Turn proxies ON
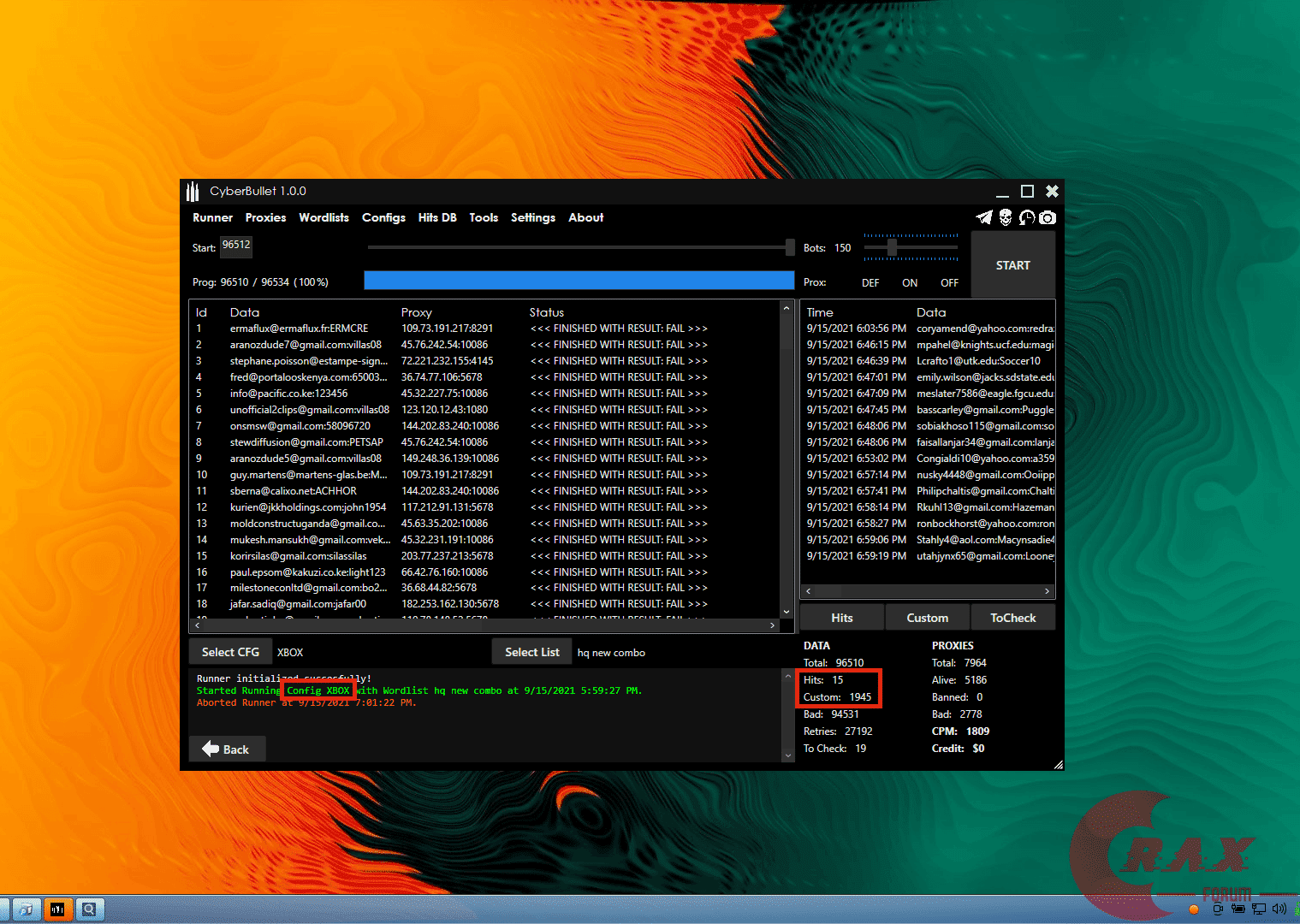The image size is (1300, 924). [x=909, y=282]
